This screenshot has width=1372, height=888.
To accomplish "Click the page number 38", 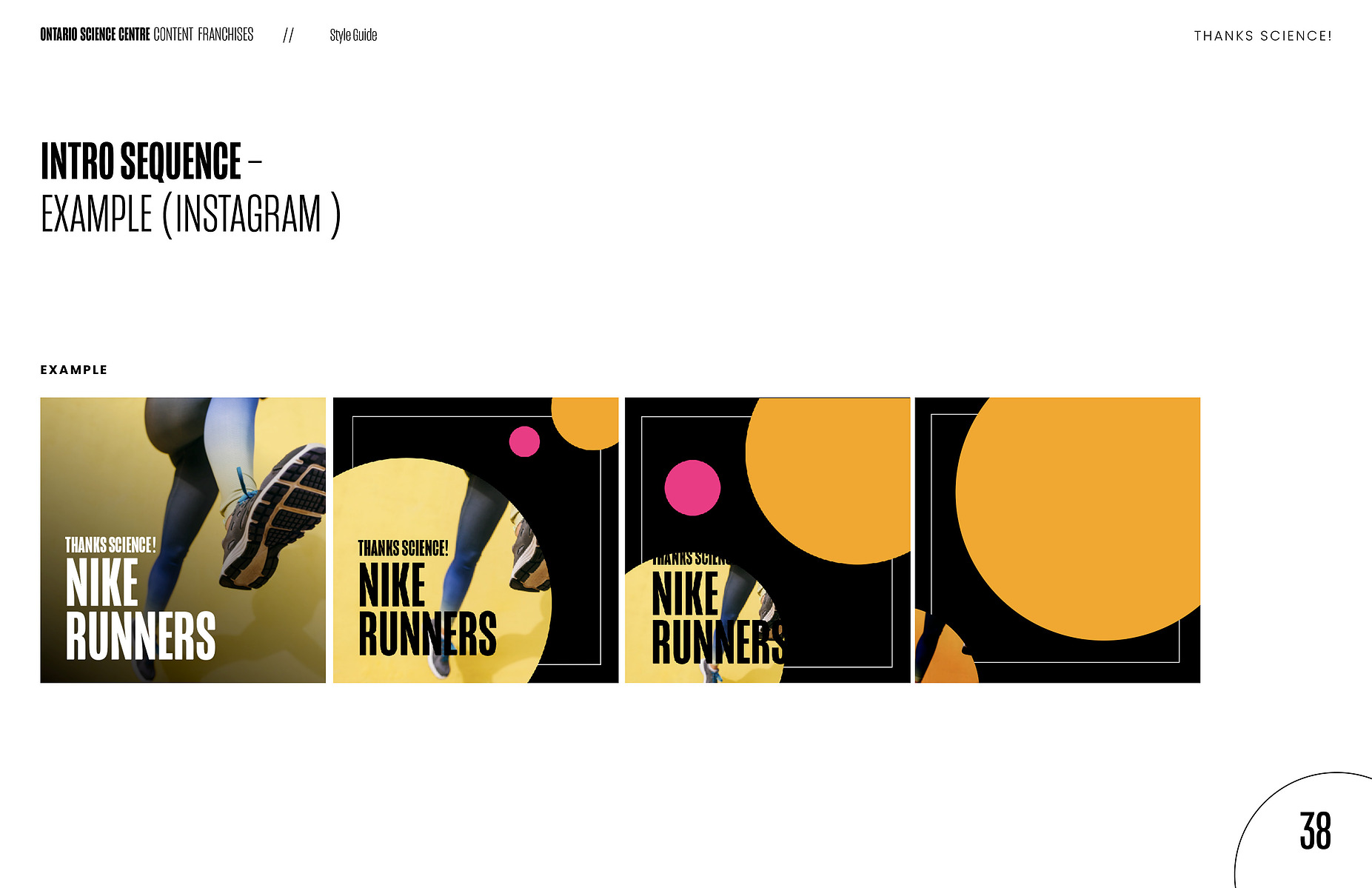I will click(x=1315, y=830).
